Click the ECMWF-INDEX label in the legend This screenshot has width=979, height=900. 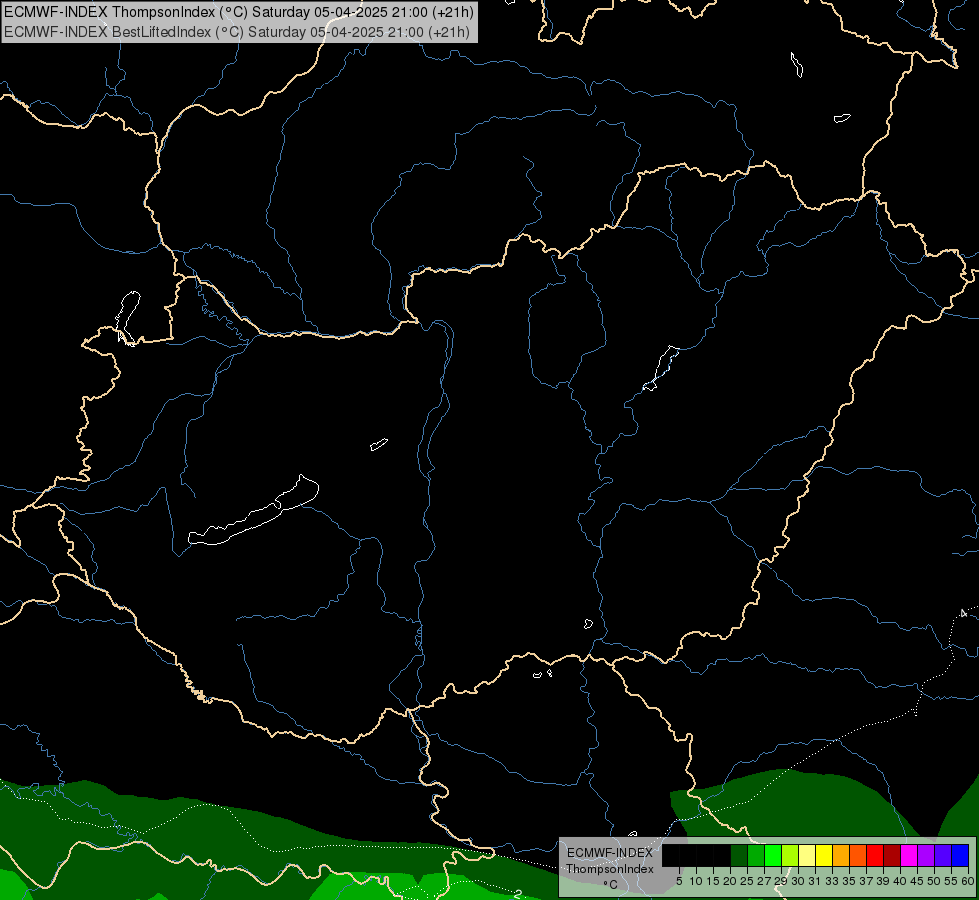click(x=610, y=853)
